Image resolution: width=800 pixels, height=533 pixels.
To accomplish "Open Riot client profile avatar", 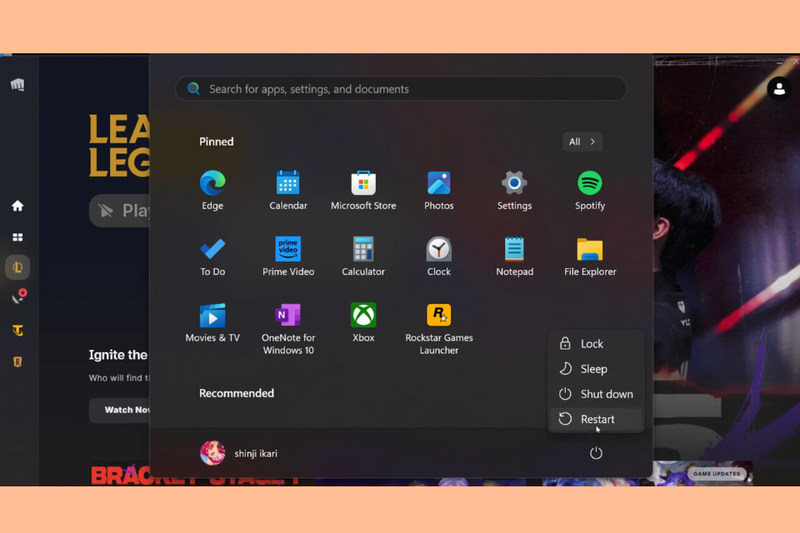I will [779, 89].
